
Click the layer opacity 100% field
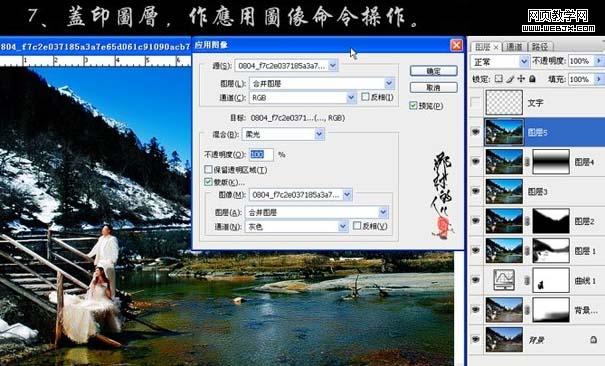[x=581, y=61]
